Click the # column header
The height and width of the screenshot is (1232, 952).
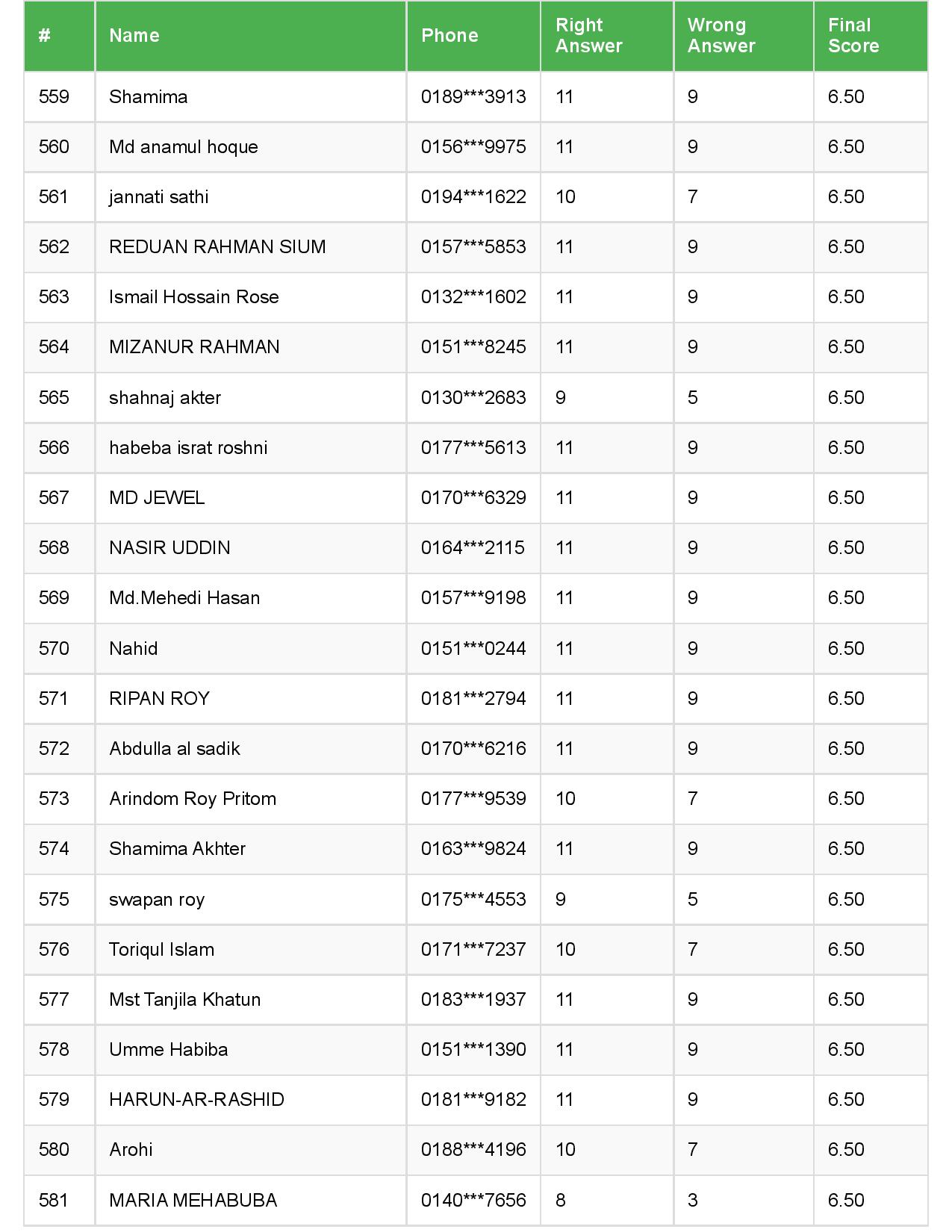pyautogui.click(x=45, y=36)
